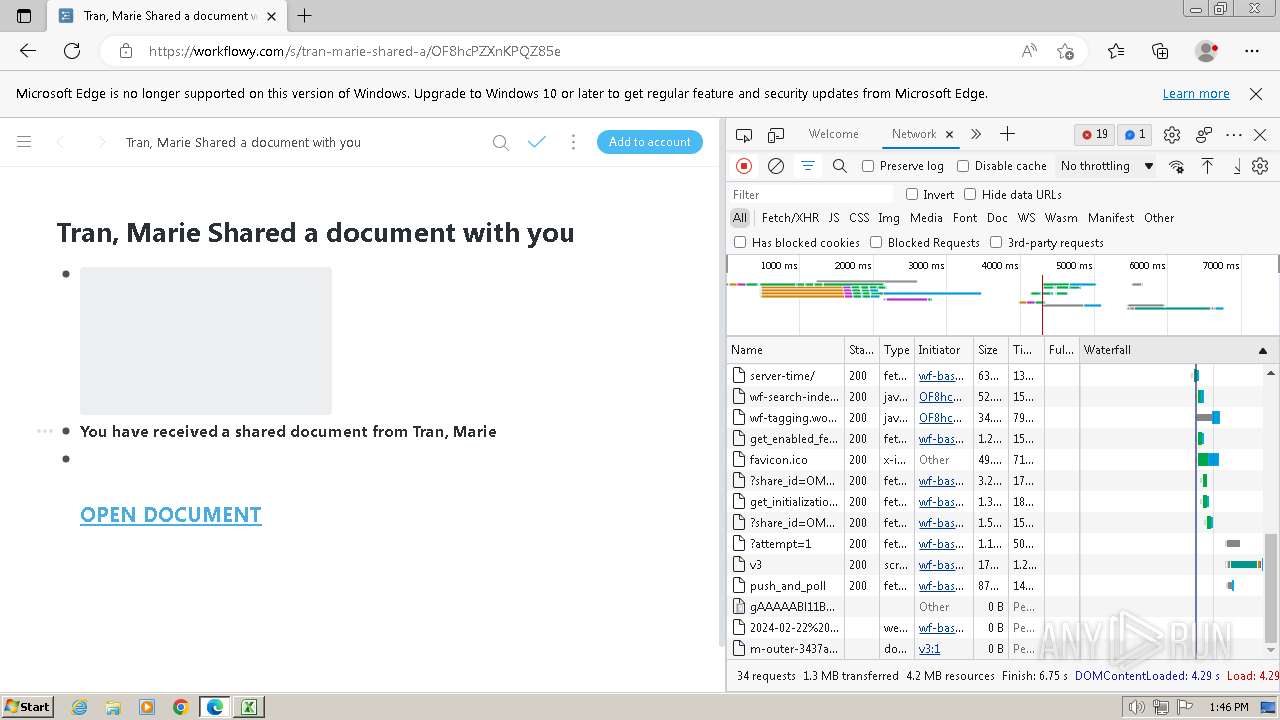Switch to the Welcome DevTools tab
This screenshot has width=1280, height=720.
833,134
